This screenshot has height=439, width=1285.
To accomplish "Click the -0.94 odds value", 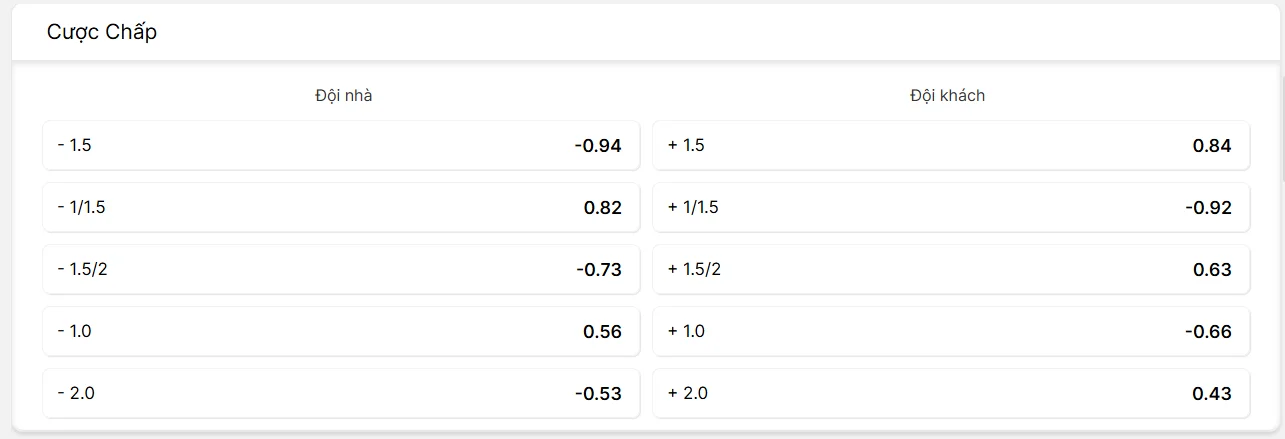I will 598,146.
